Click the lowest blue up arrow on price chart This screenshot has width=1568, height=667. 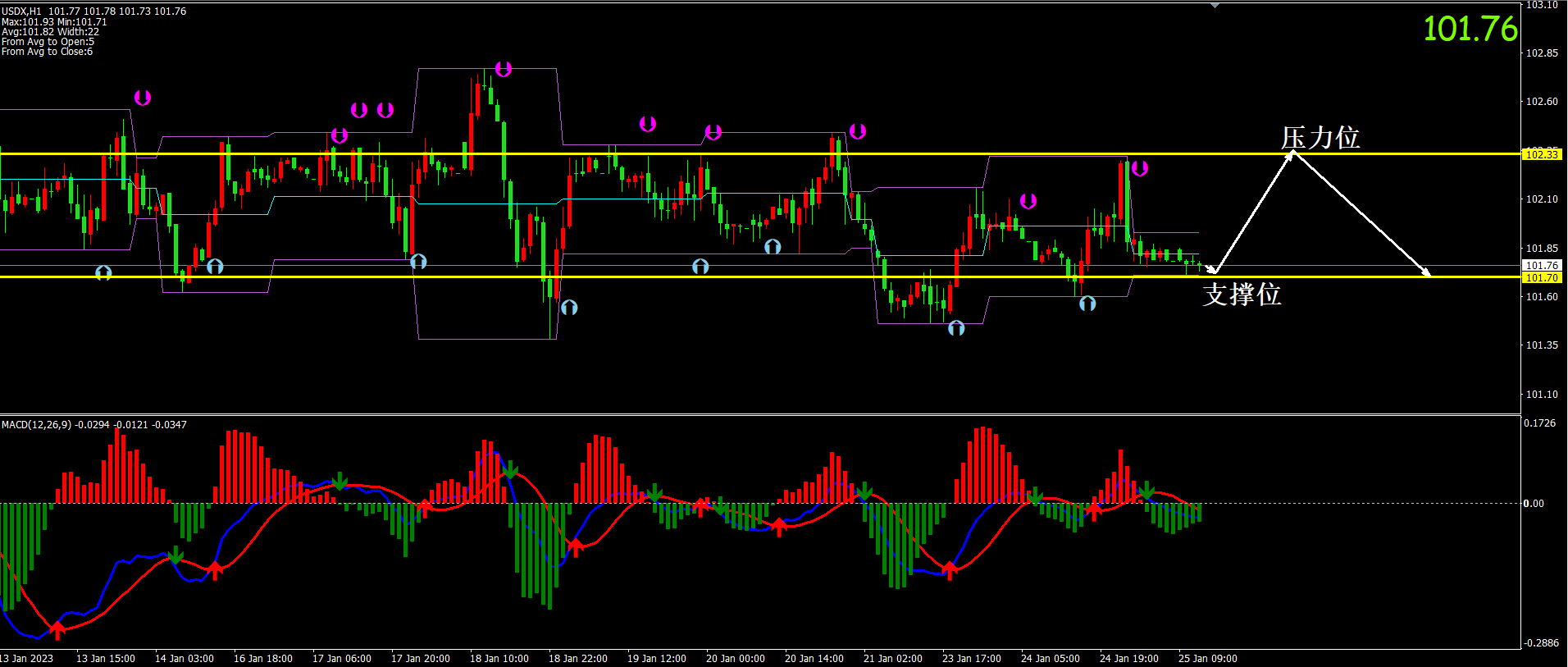[956, 328]
